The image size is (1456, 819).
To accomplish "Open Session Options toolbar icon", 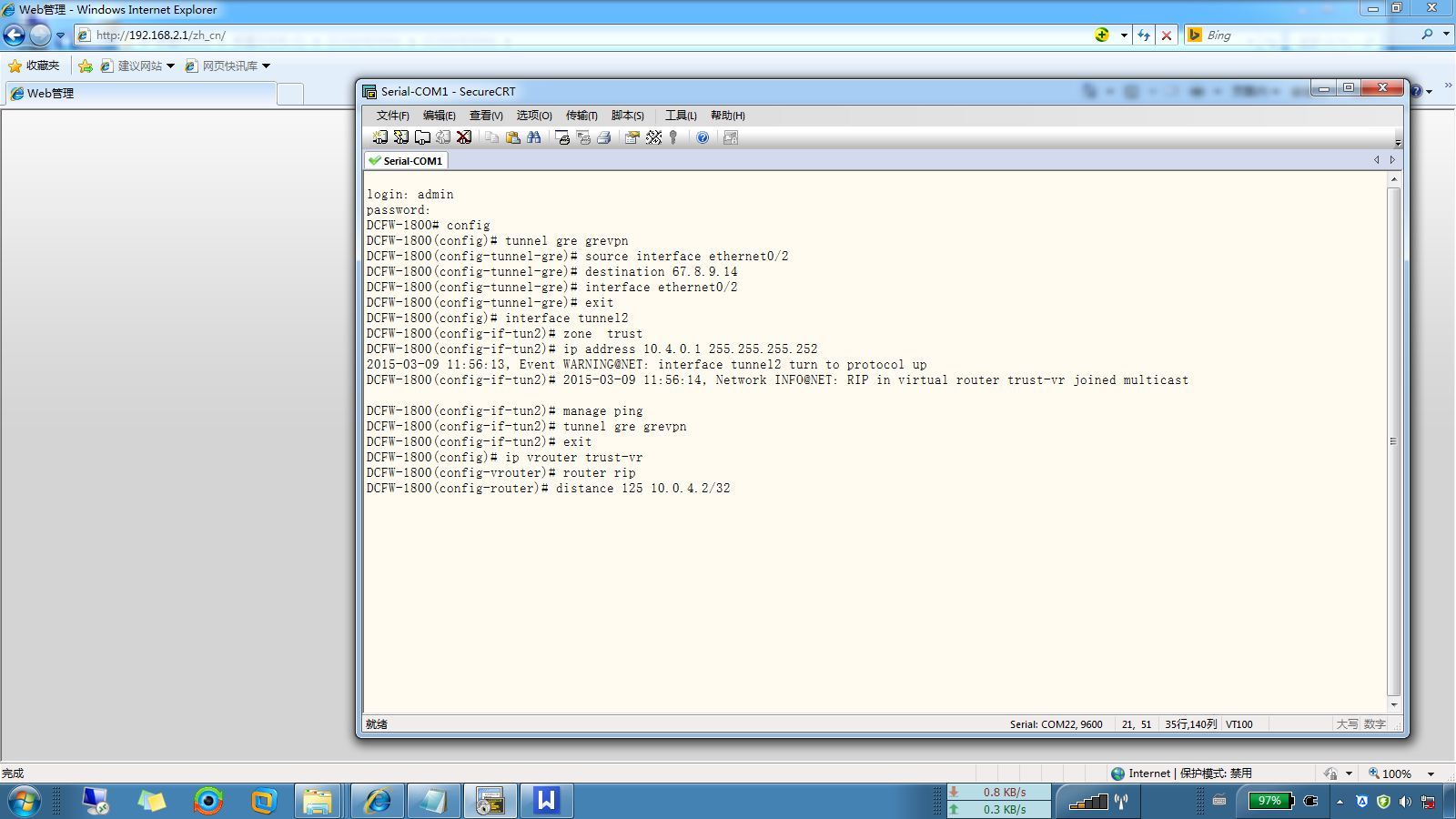I will click(632, 137).
